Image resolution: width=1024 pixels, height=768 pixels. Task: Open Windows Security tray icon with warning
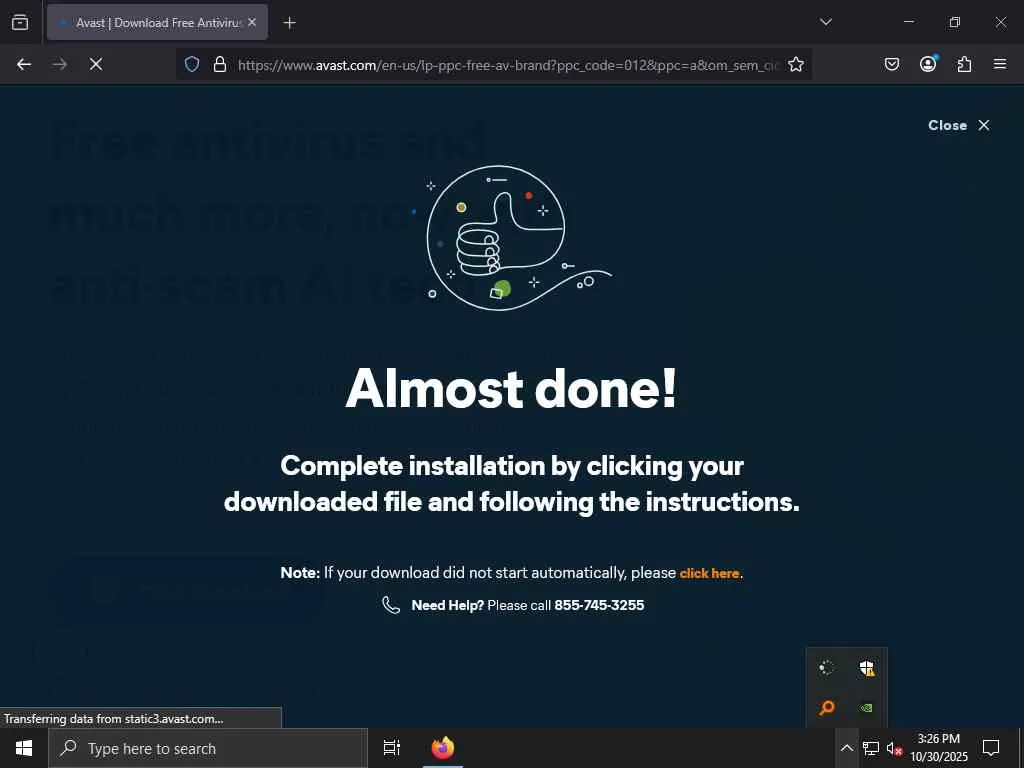867,668
